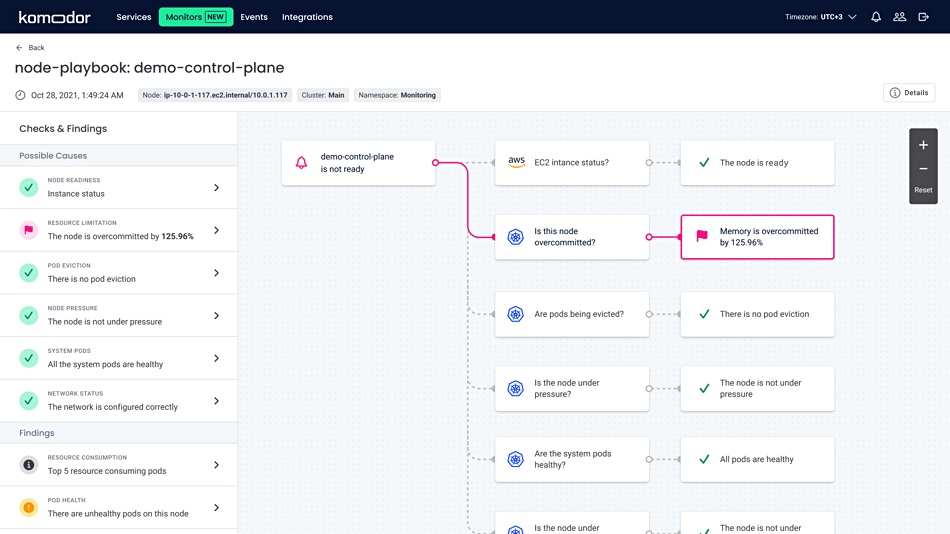Open the Monitors tab

[196, 17]
